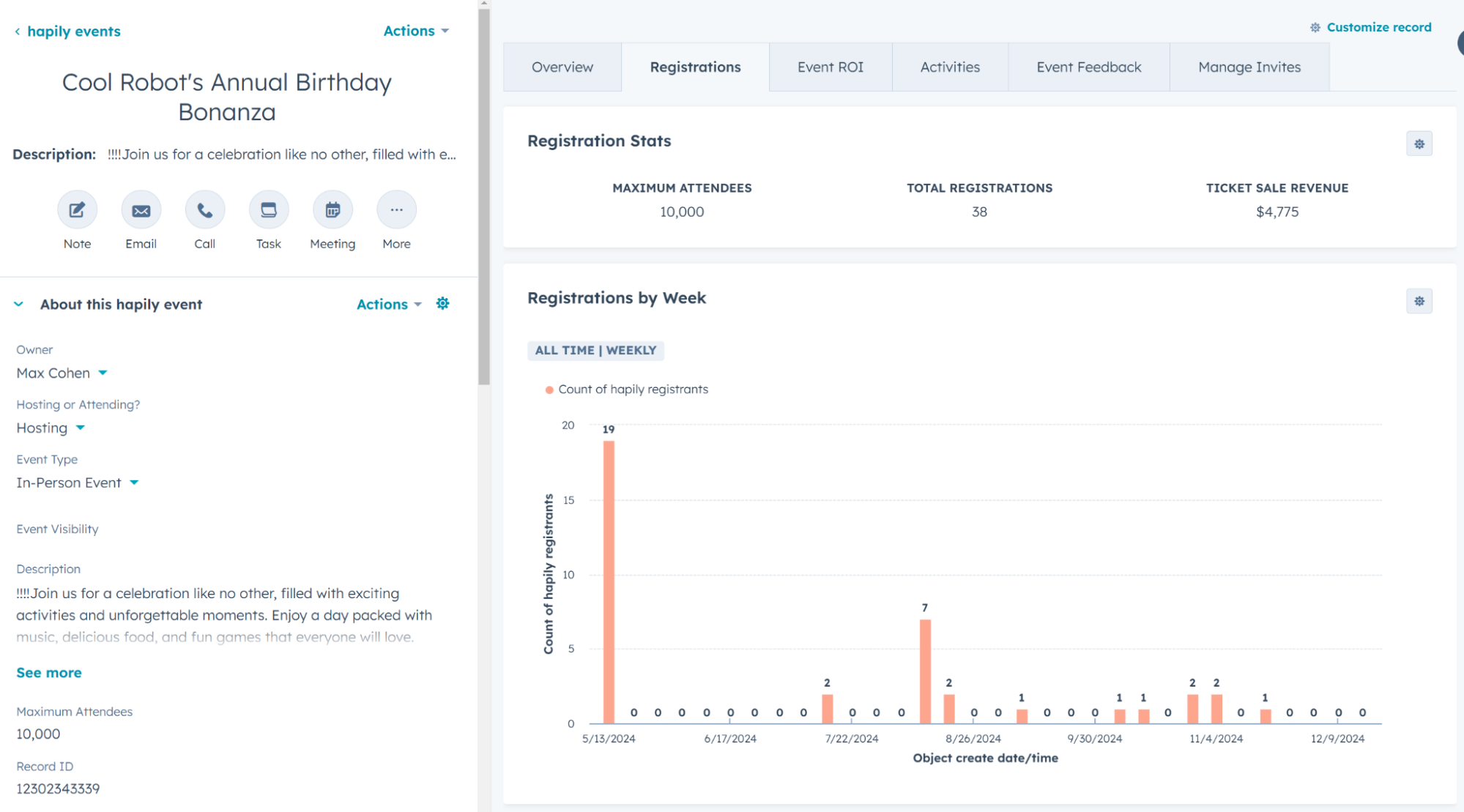The height and width of the screenshot is (812, 1464).
Task: Click the Call phone icon
Action: click(204, 211)
